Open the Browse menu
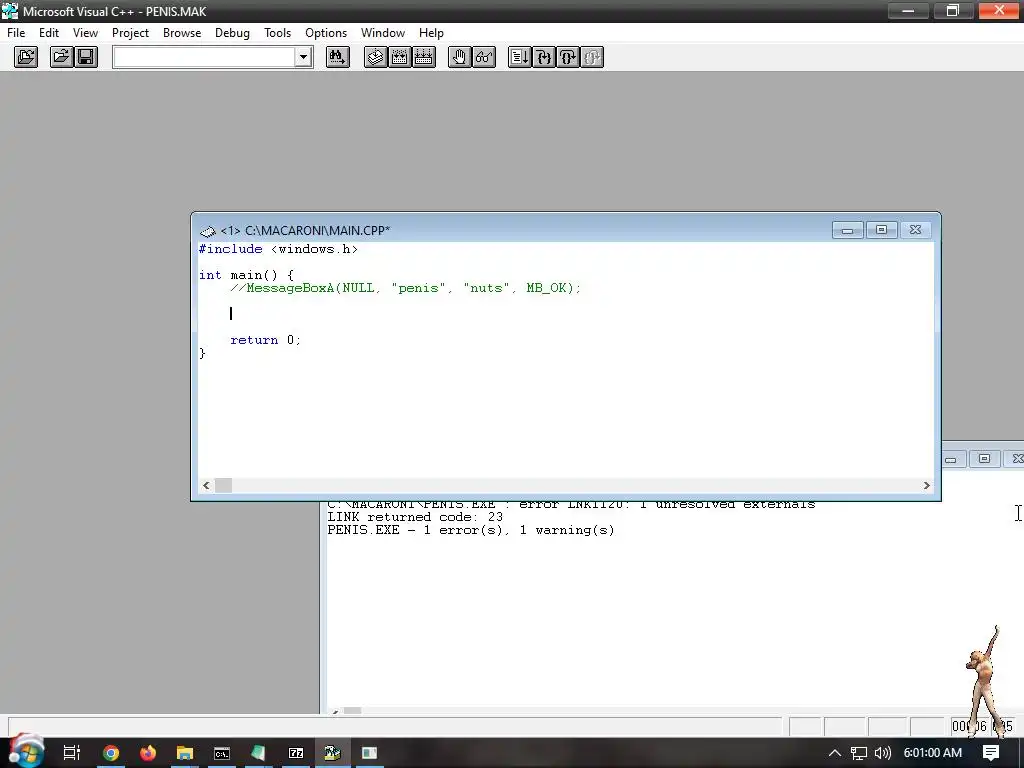The image size is (1024, 768). click(182, 33)
